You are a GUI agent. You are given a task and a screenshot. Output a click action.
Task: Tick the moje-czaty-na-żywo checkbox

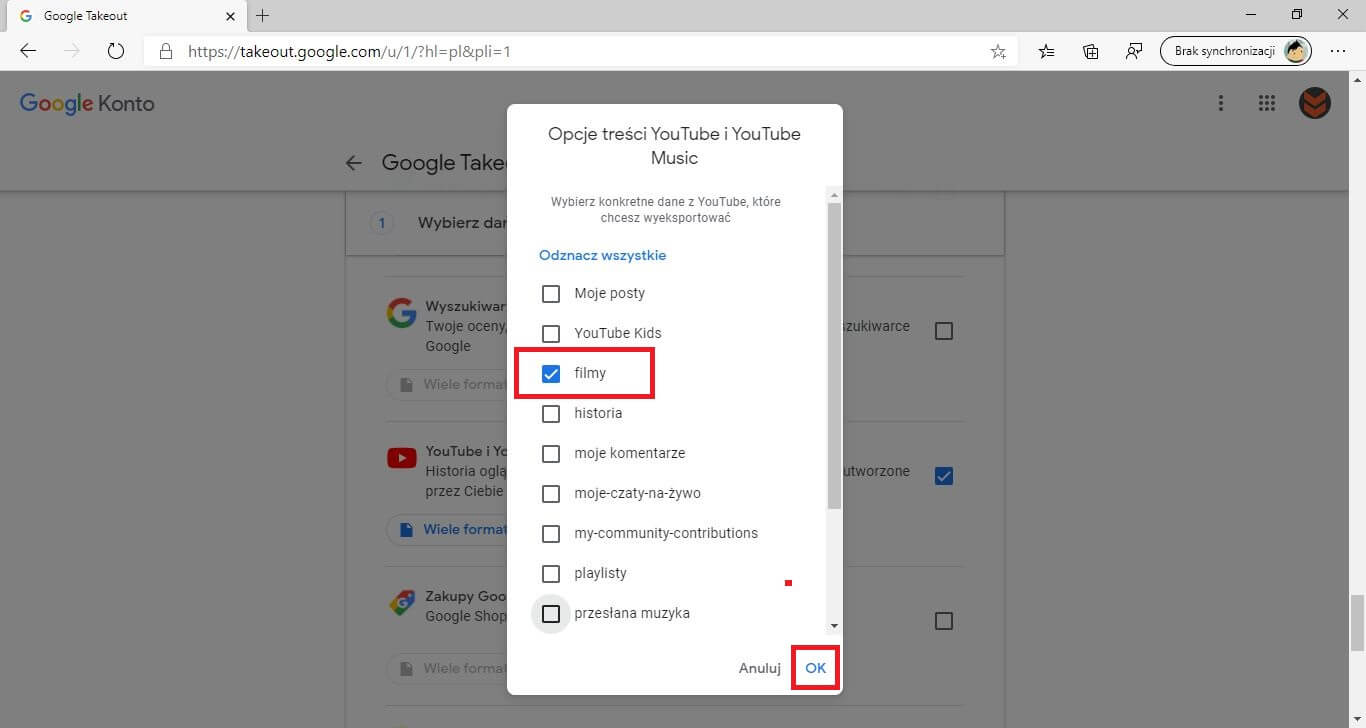tap(551, 494)
